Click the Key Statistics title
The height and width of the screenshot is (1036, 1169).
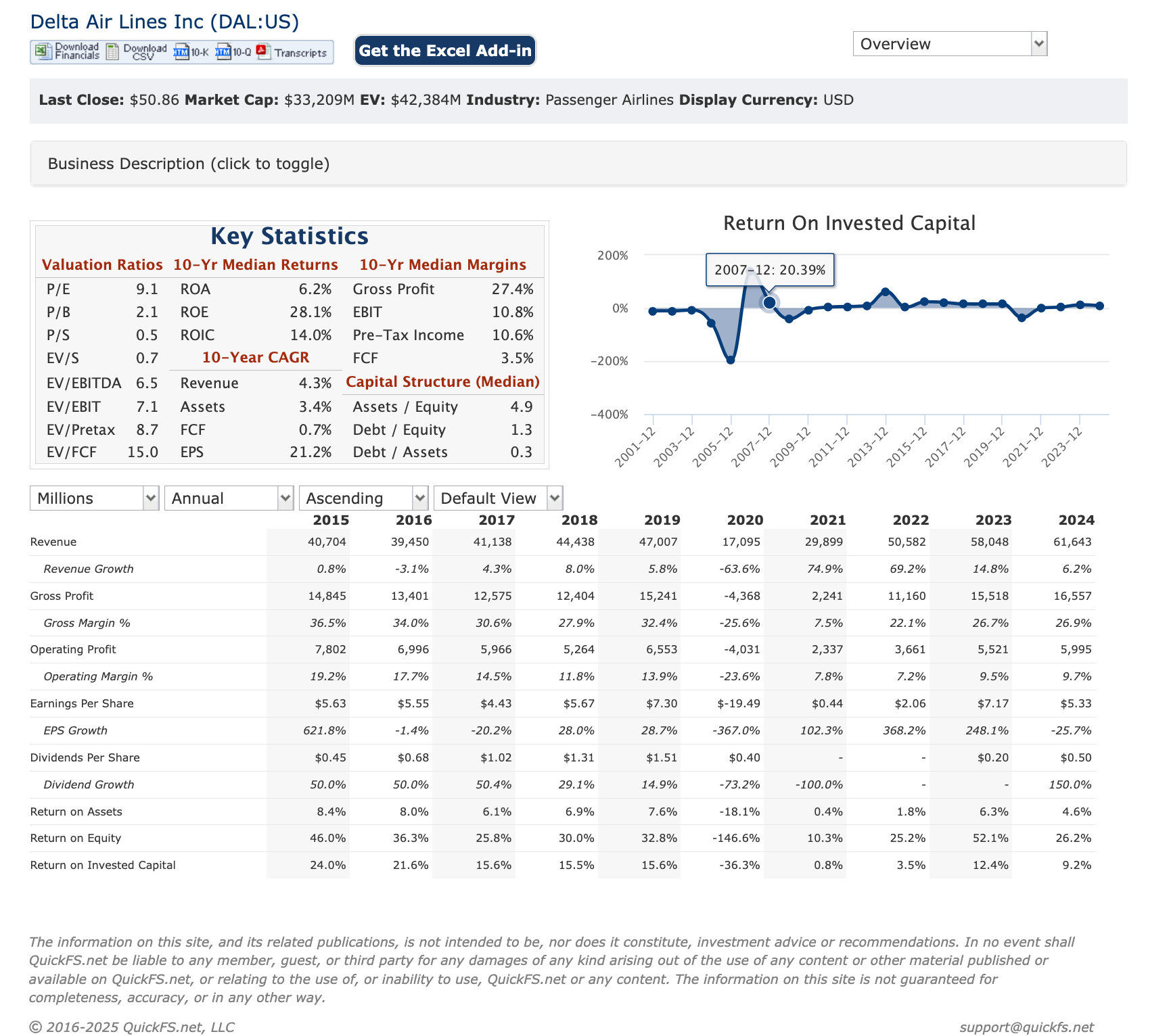[x=290, y=236]
